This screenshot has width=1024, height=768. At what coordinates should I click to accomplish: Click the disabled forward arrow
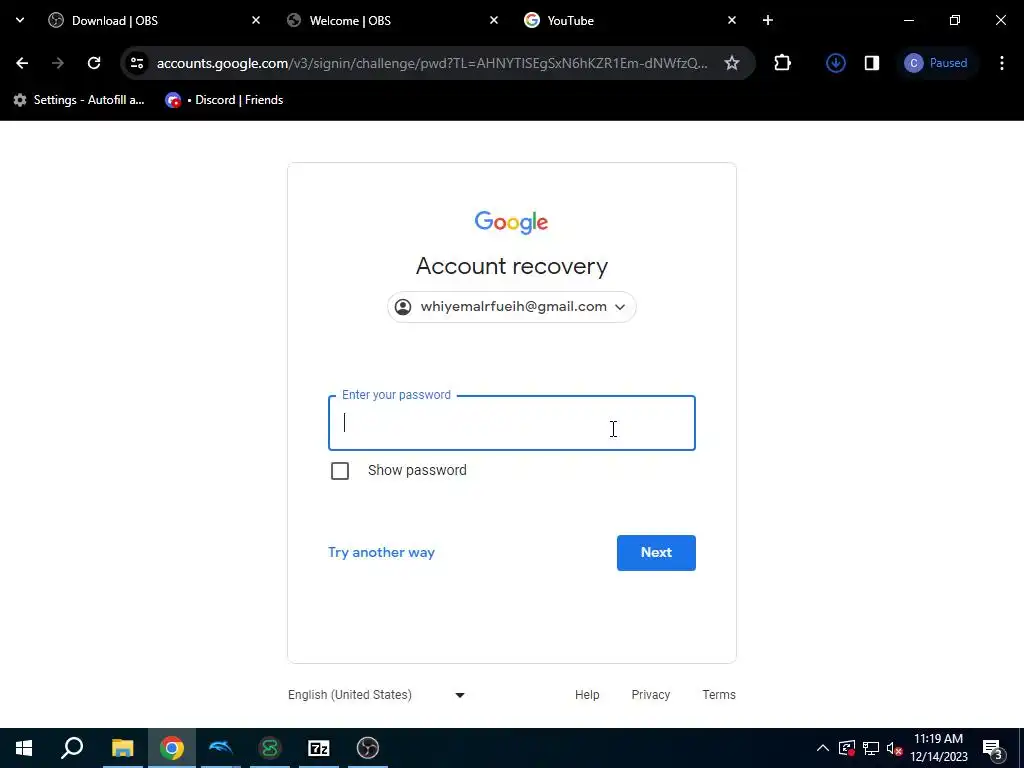pos(58,63)
